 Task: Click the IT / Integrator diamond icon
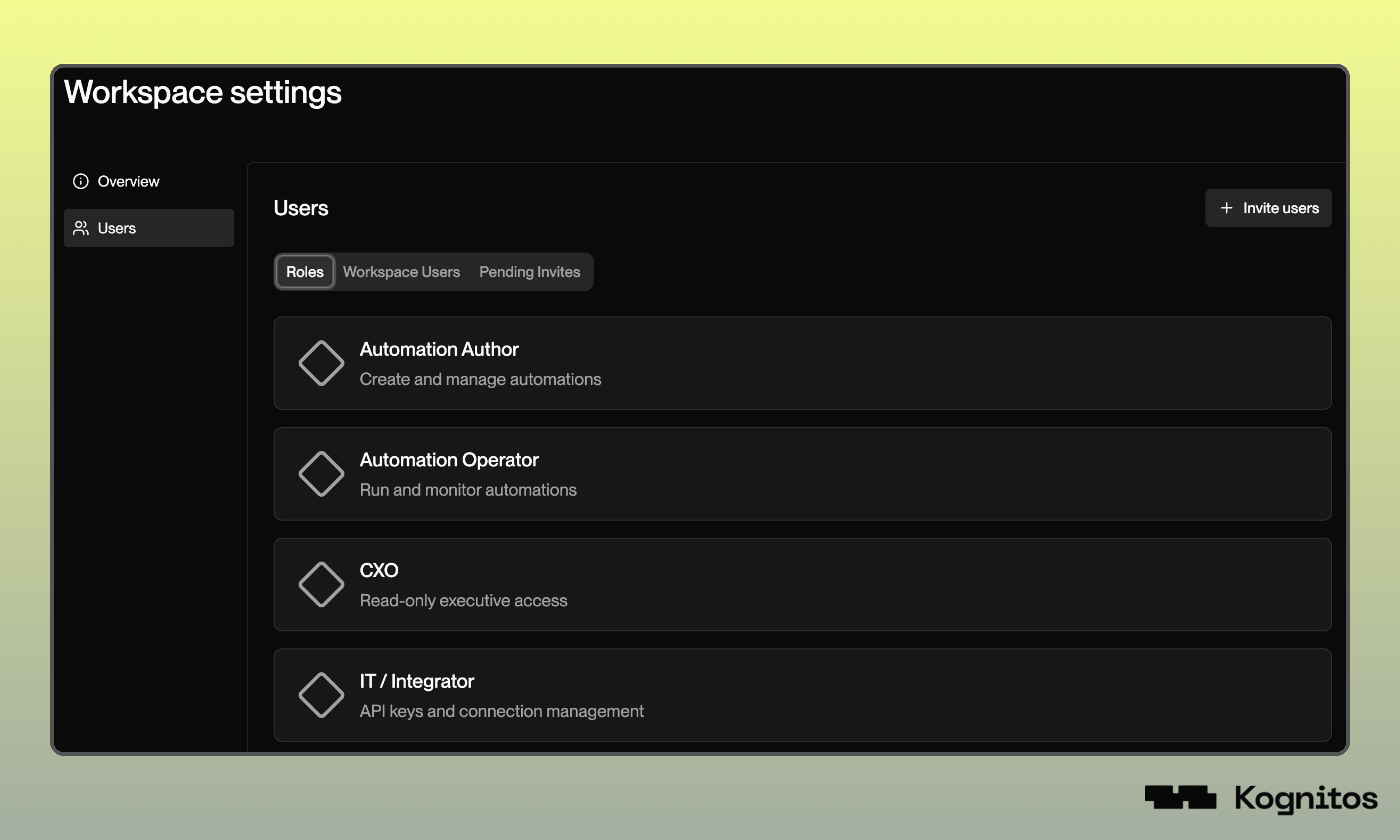(321, 695)
